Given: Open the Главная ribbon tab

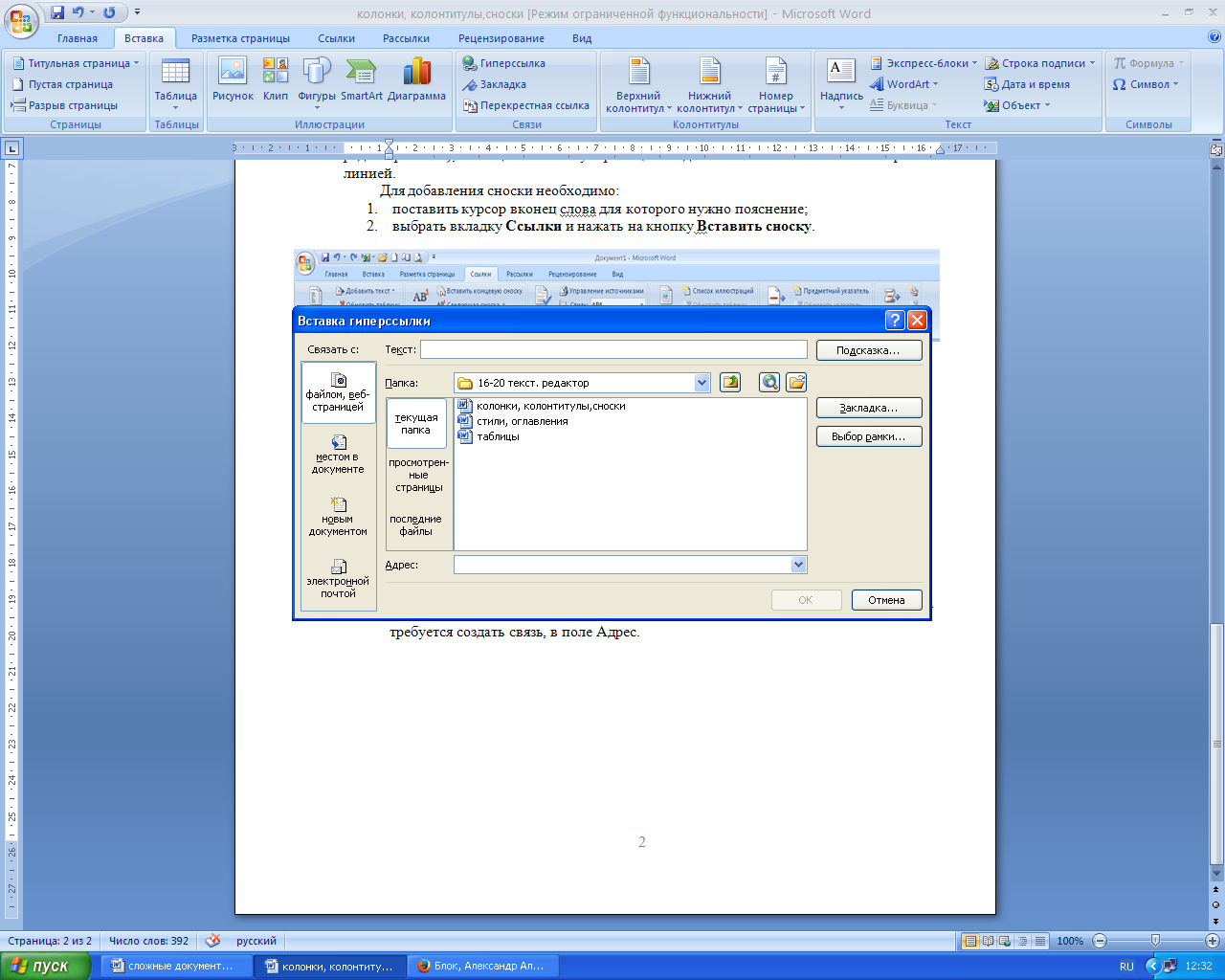Looking at the screenshot, I should tap(78, 38).
